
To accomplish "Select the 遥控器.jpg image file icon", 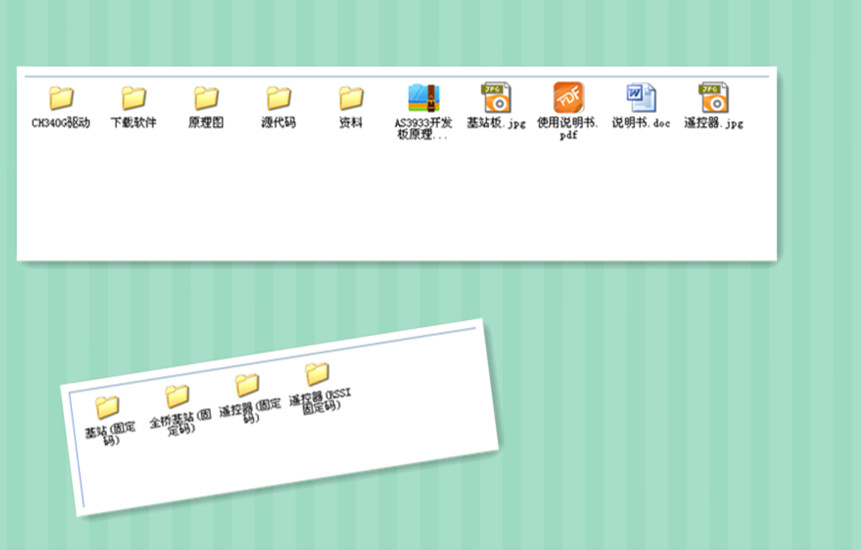I will (713, 97).
